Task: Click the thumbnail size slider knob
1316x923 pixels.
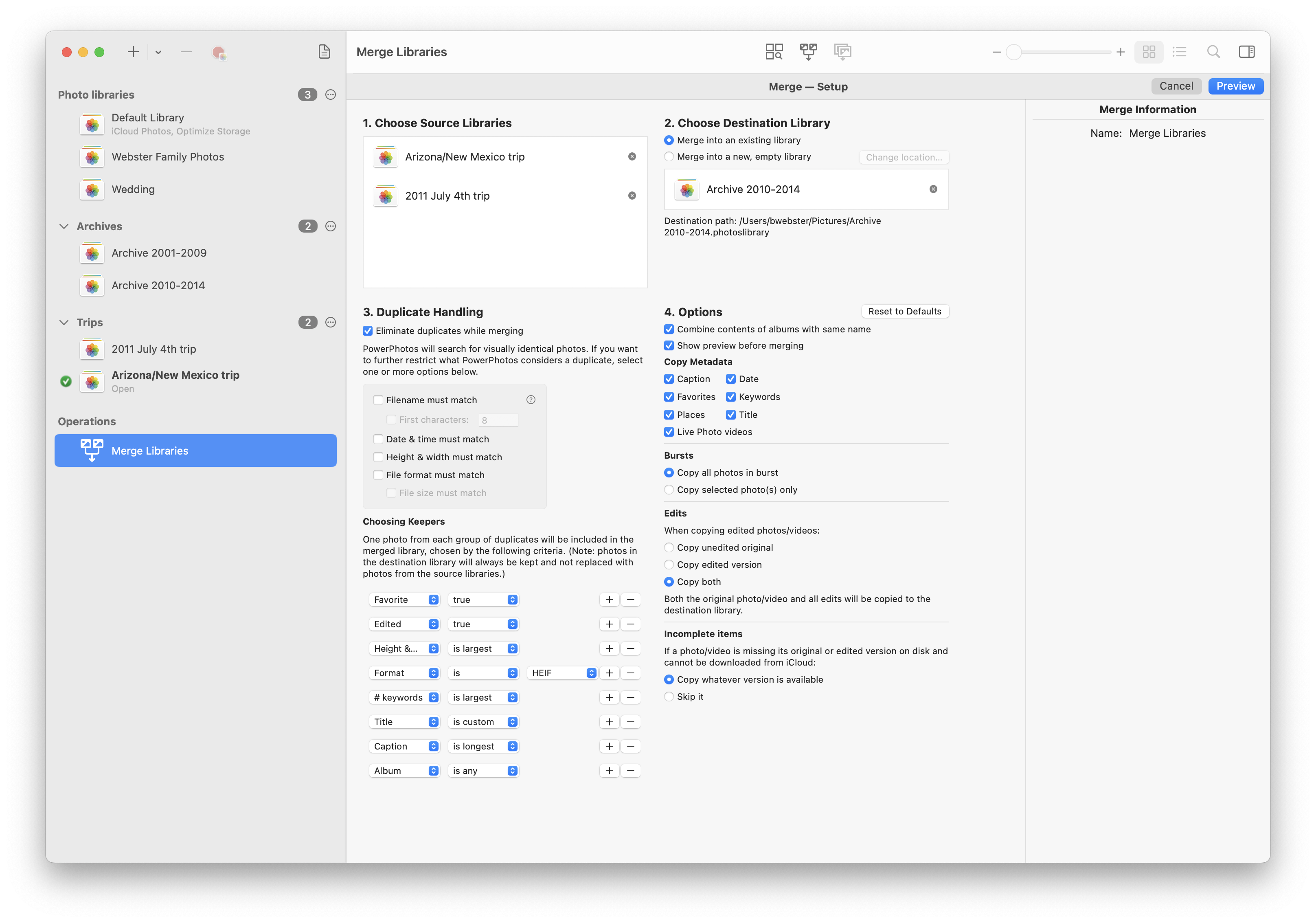Action: pyautogui.click(x=1013, y=52)
